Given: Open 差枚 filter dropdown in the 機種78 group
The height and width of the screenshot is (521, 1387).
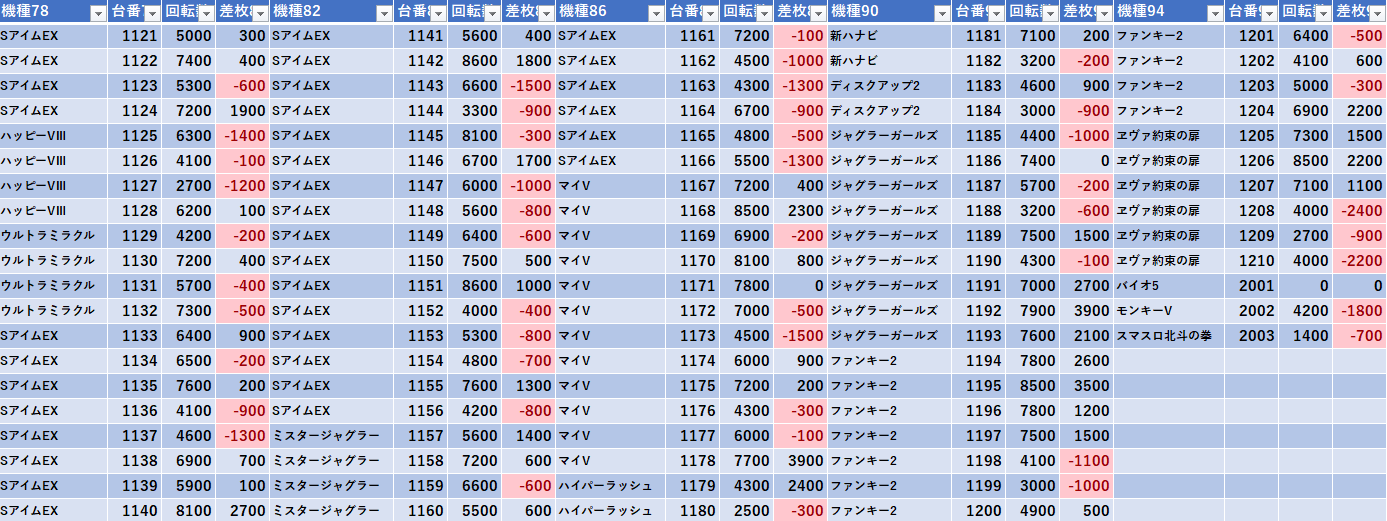Looking at the screenshot, I should pyautogui.click(x=261, y=13).
